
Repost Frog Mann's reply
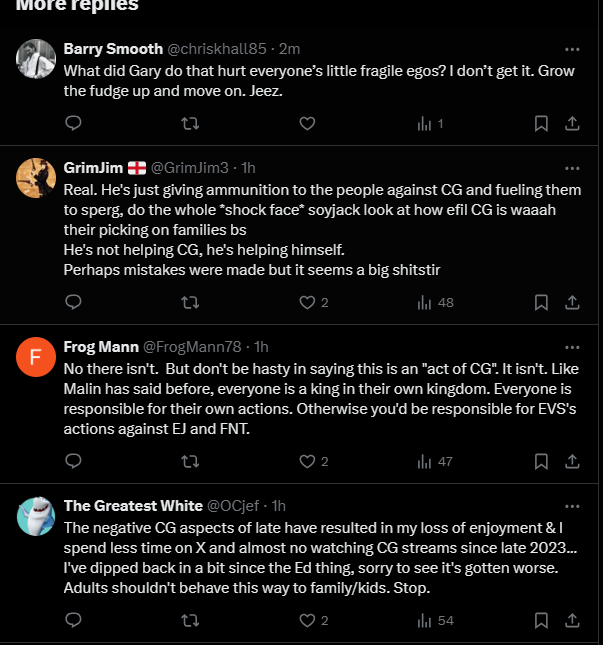click(190, 462)
